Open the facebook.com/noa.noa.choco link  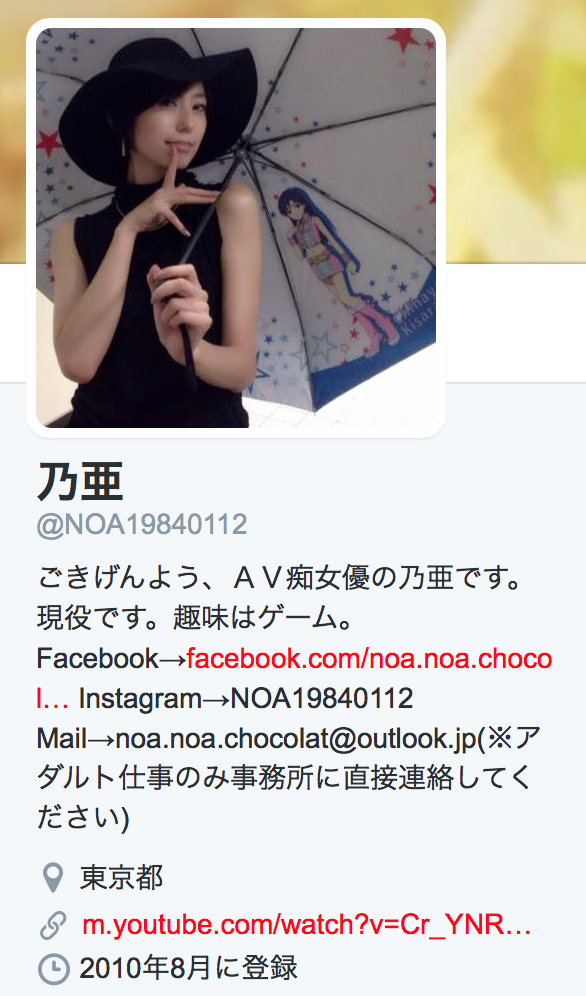[x=369, y=659]
